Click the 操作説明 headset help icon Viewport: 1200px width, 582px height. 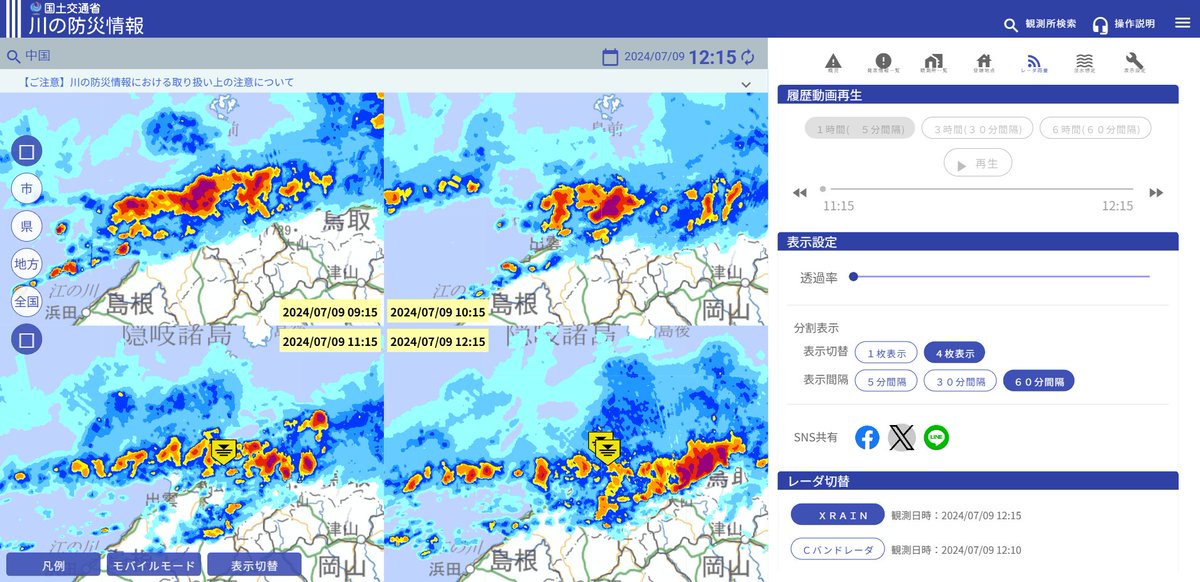pyautogui.click(x=1100, y=24)
